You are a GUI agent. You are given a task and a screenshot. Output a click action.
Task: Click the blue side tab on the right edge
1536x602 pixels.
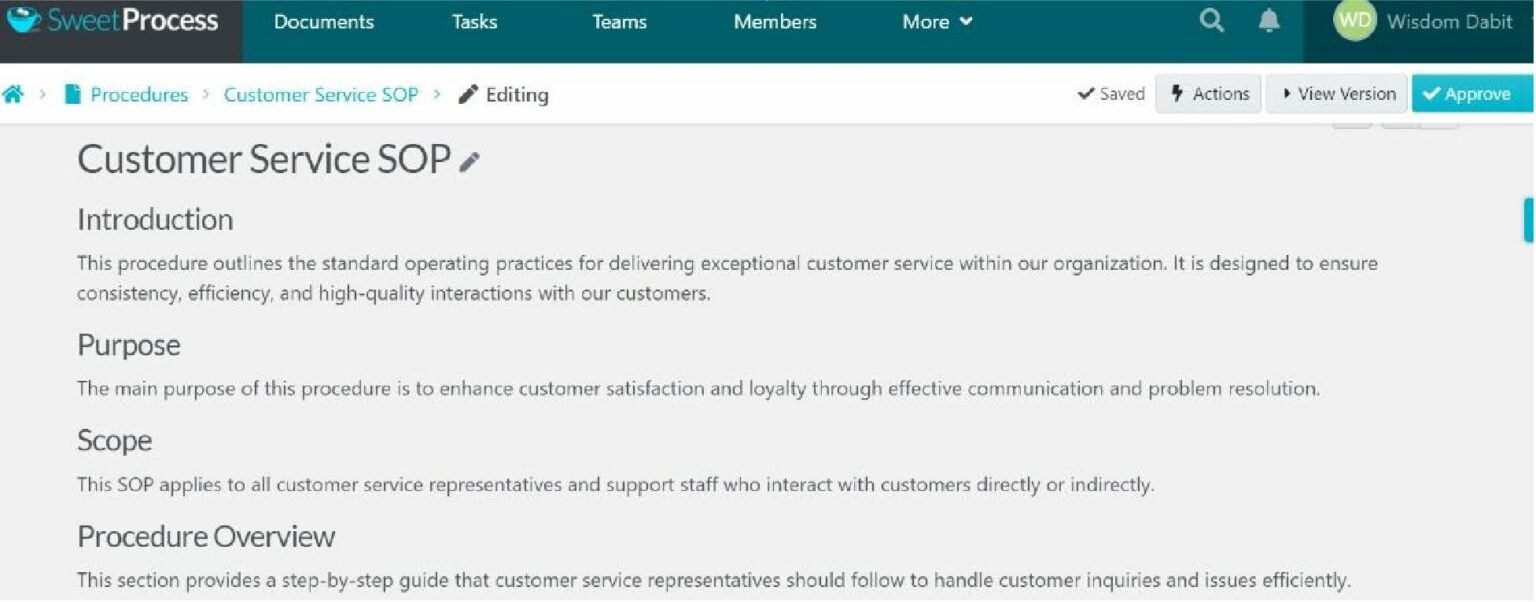[x=1529, y=220]
